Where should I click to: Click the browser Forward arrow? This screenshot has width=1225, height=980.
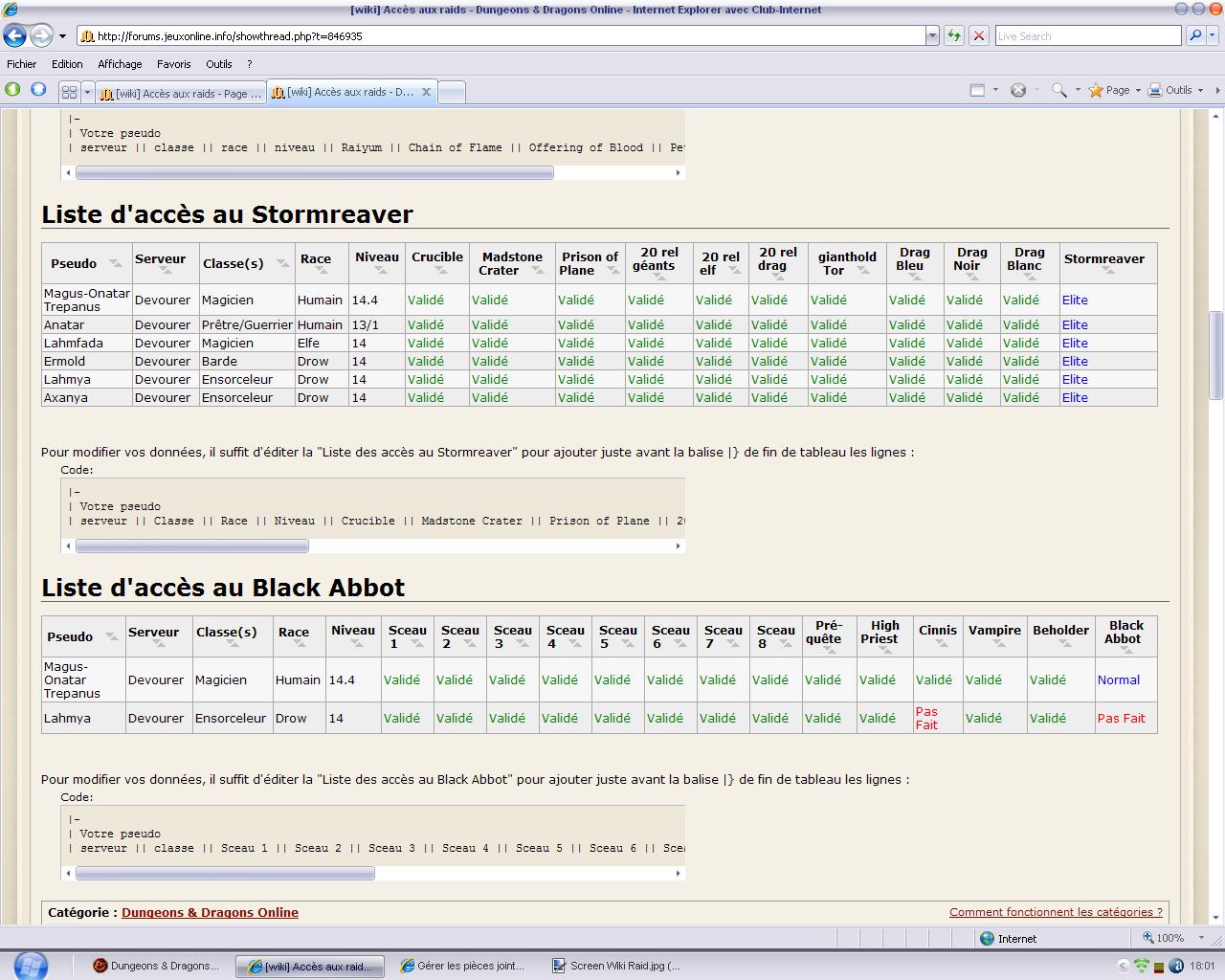coord(41,36)
